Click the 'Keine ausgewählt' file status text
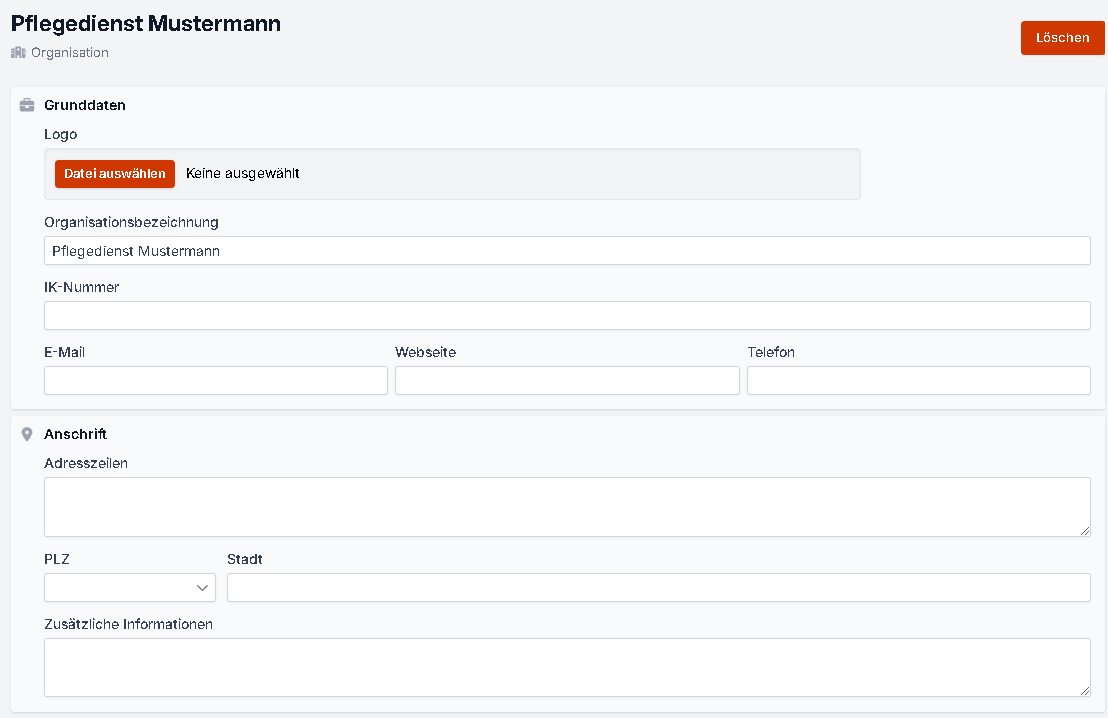 click(242, 174)
